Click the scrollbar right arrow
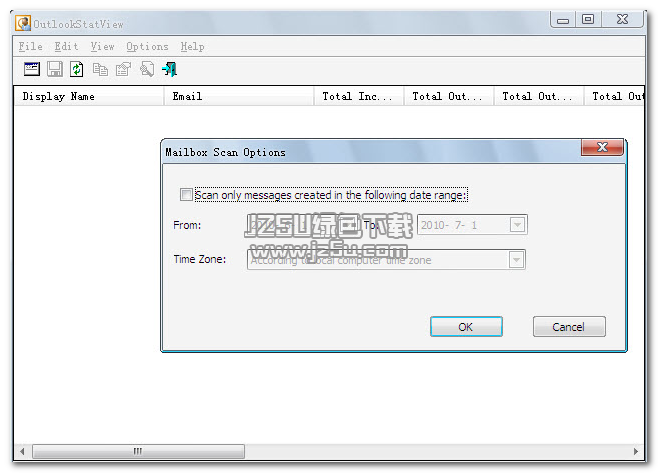658x473 pixels. (x=636, y=451)
